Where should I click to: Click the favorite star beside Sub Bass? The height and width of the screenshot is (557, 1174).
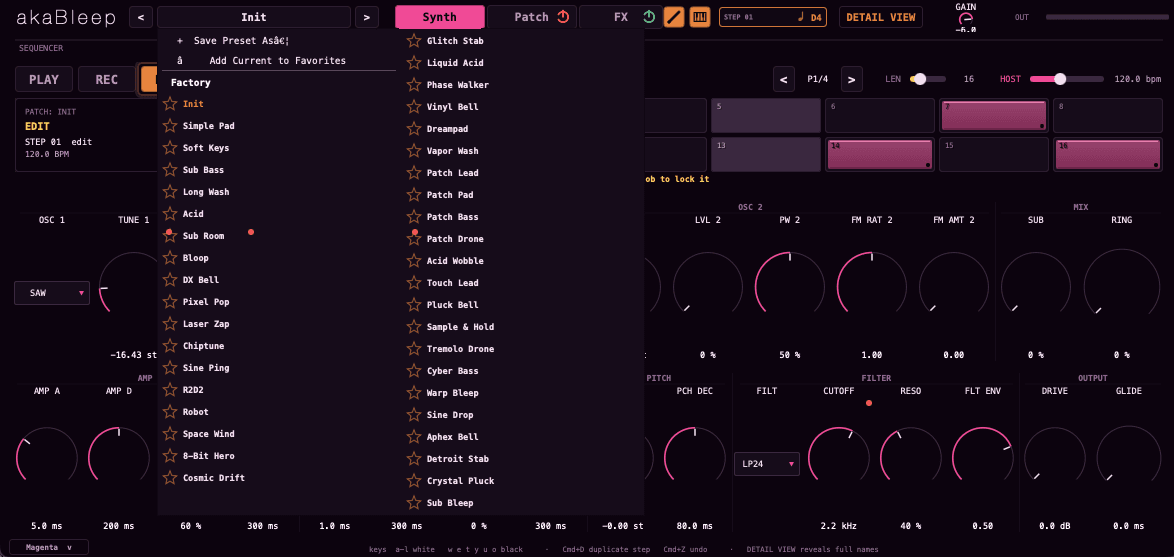[170, 170]
